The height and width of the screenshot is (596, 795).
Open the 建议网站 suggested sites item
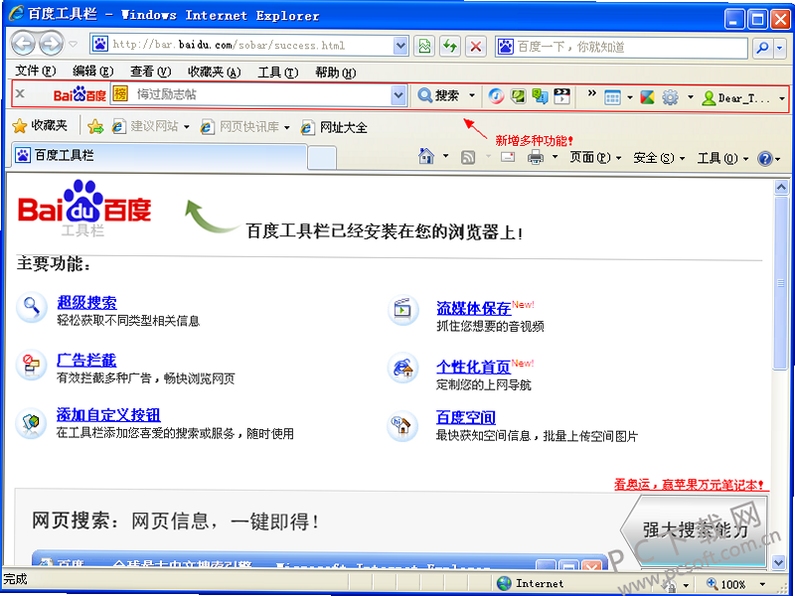[x=151, y=126]
